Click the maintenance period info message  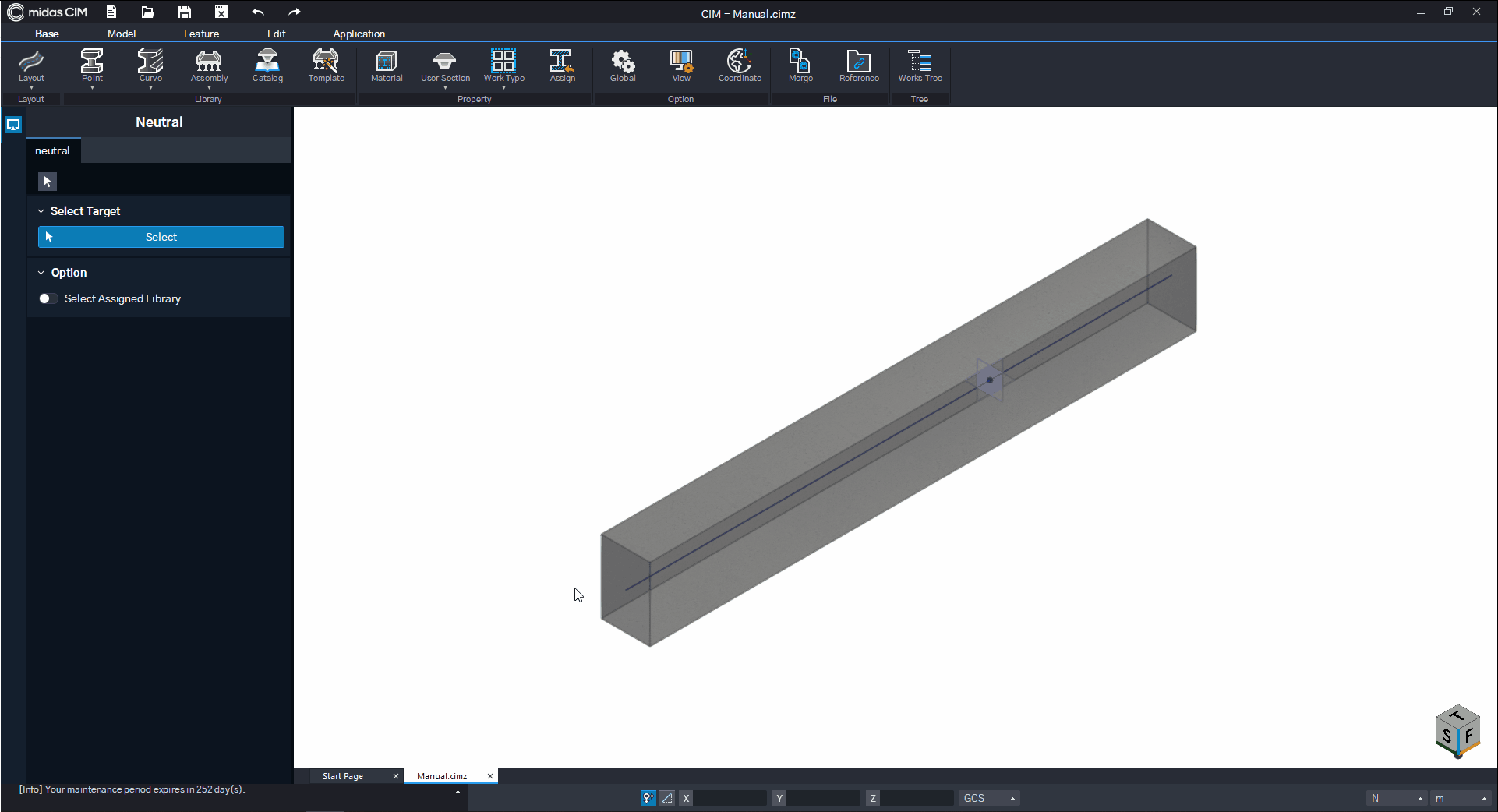132,789
